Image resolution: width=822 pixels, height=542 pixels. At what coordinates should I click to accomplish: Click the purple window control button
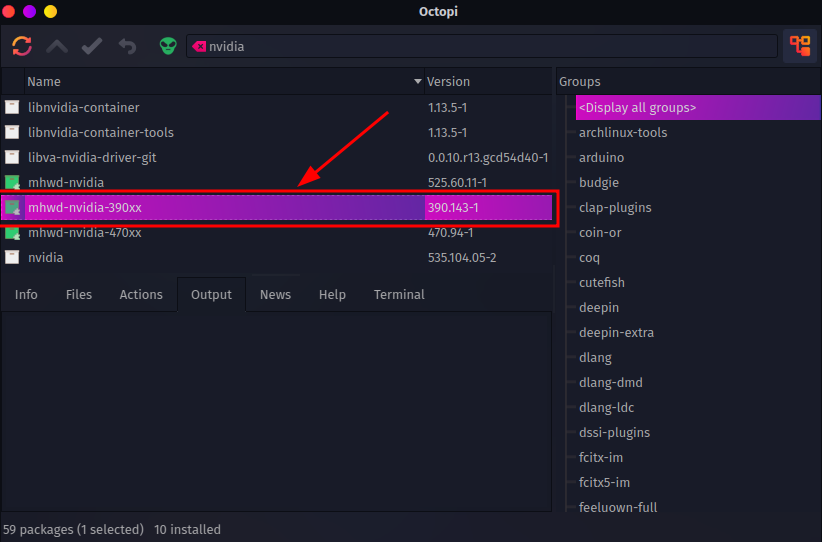click(29, 11)
